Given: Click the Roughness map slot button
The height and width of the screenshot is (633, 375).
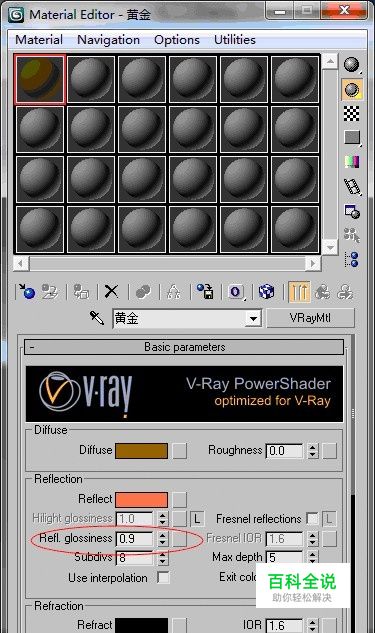Looking at the screenshot, I should [x=329, y=451].
